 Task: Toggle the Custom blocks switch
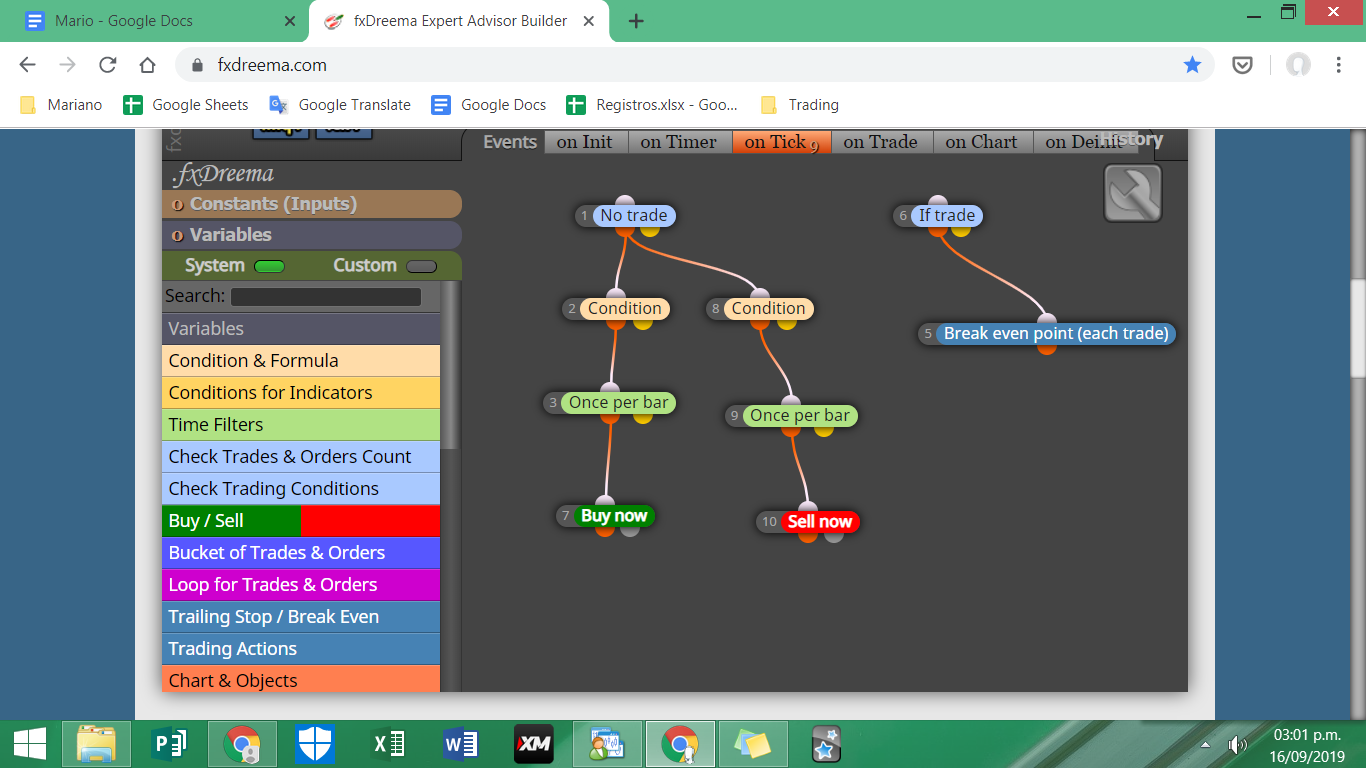click(421, 266)
